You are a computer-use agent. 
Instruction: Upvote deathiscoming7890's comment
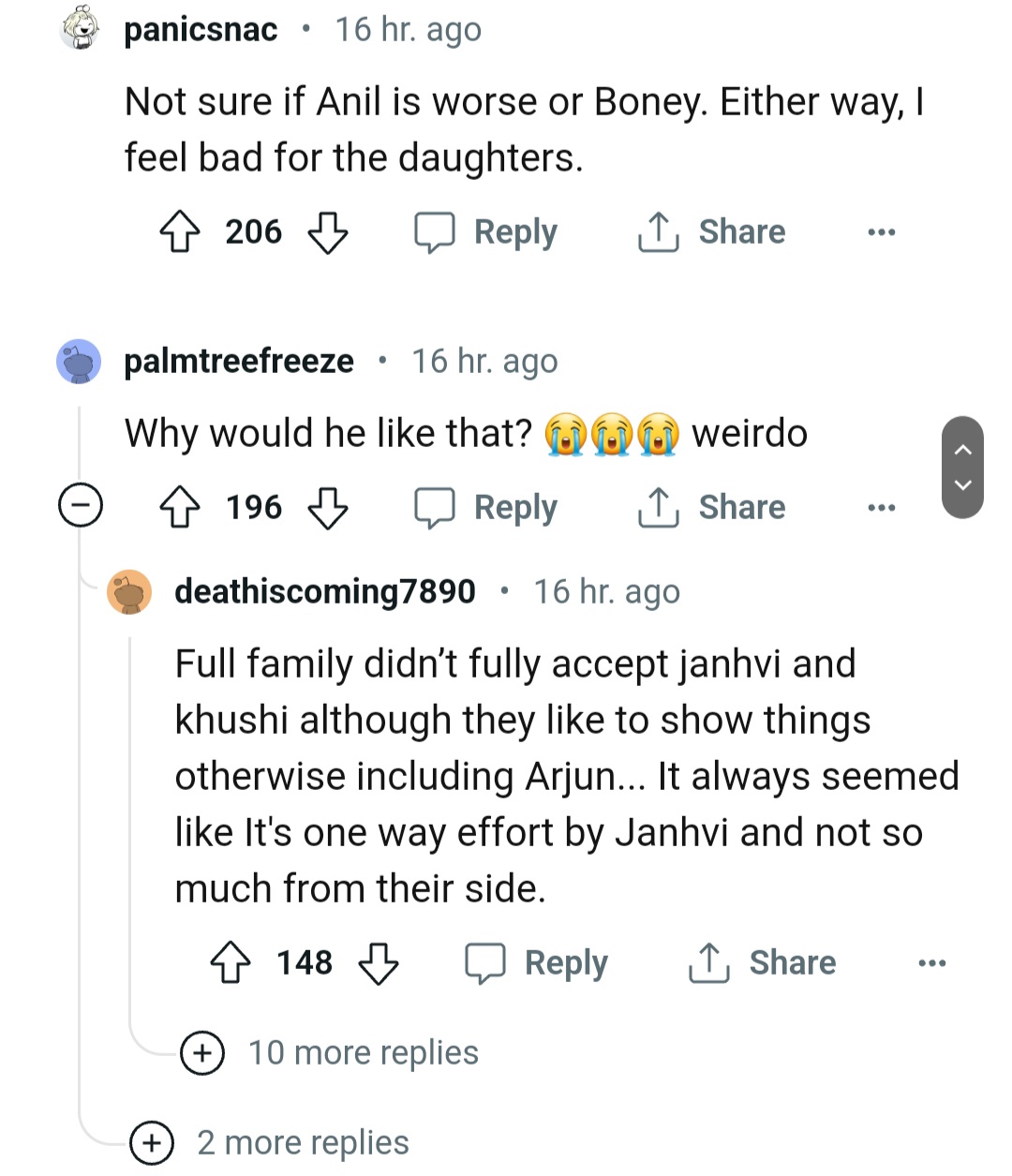point(230,962)
